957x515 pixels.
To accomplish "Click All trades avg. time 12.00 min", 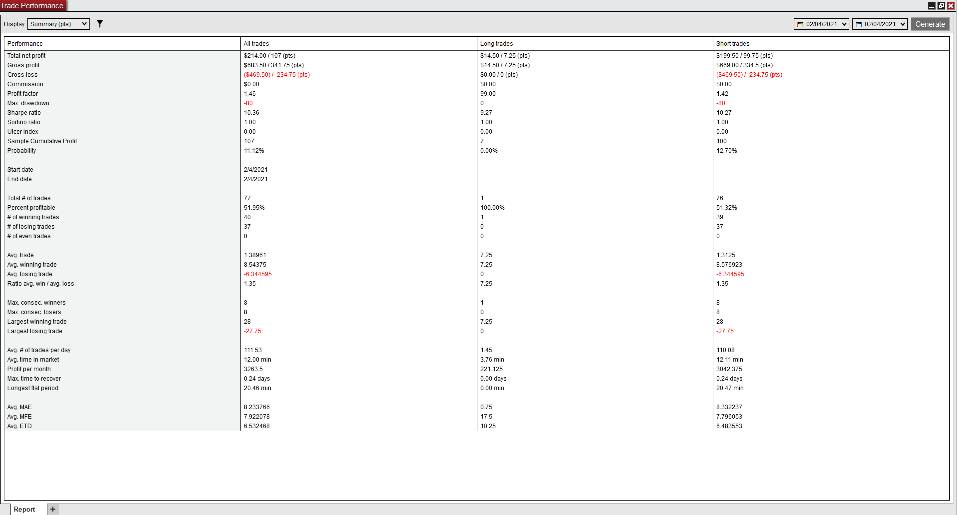I will pos(258,359).
